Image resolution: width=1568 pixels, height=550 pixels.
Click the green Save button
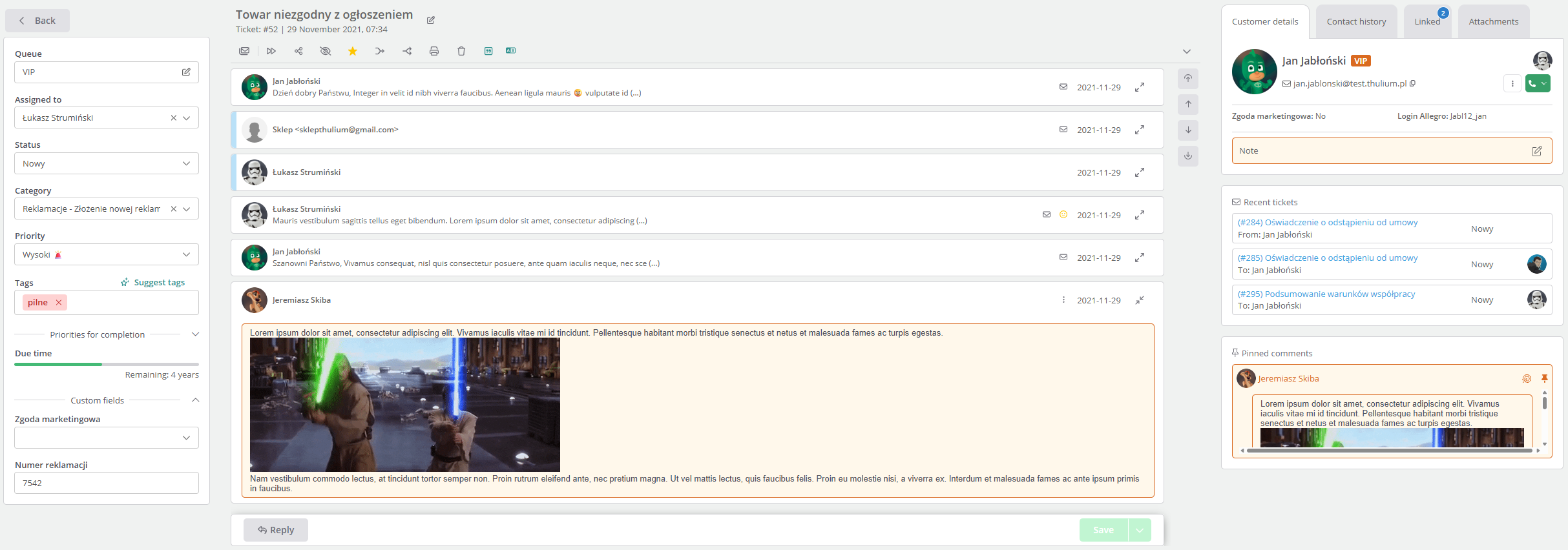pyautogui.click(x=1103, y=530)
